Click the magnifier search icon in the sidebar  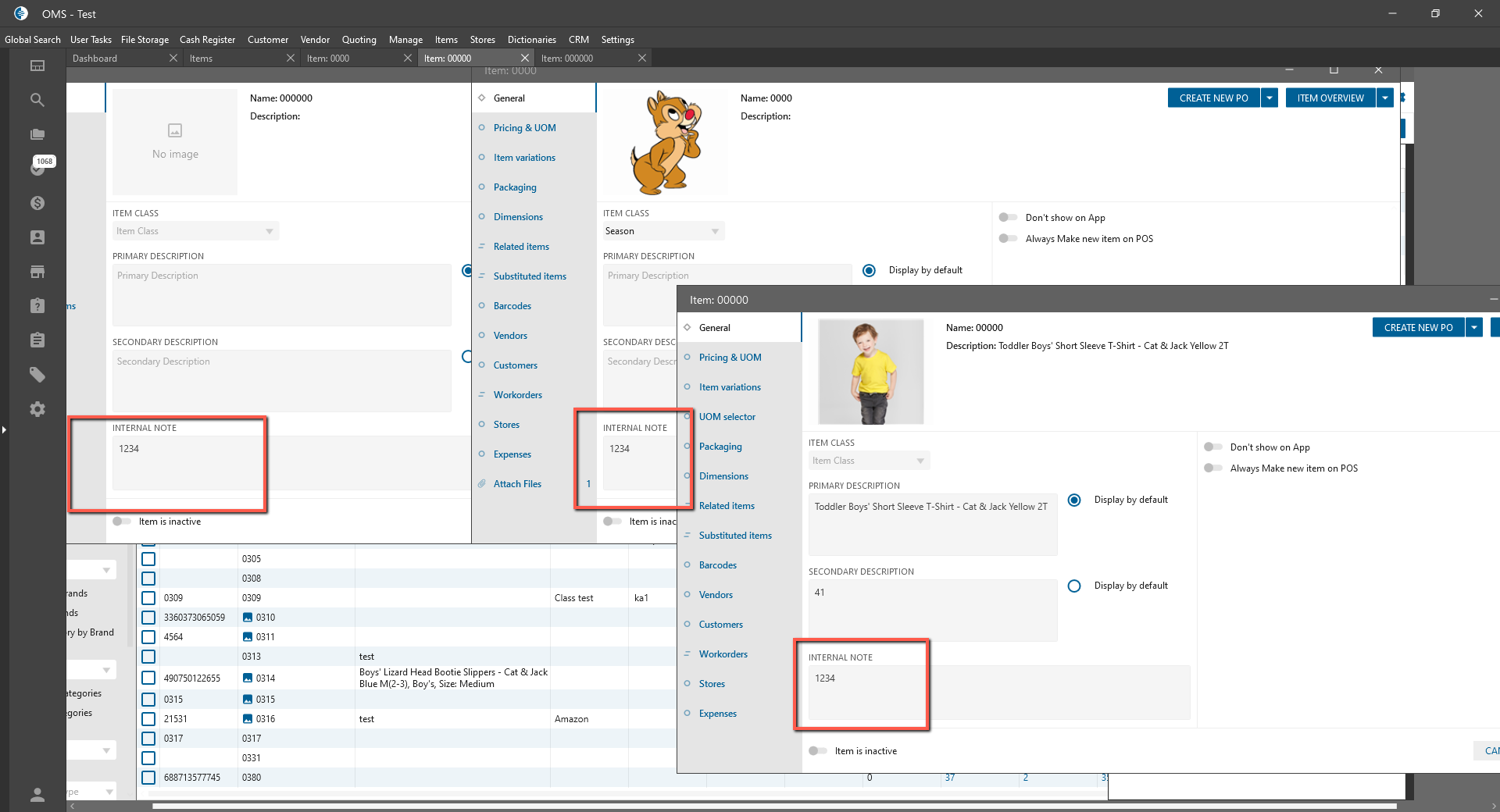click(37, 100)
